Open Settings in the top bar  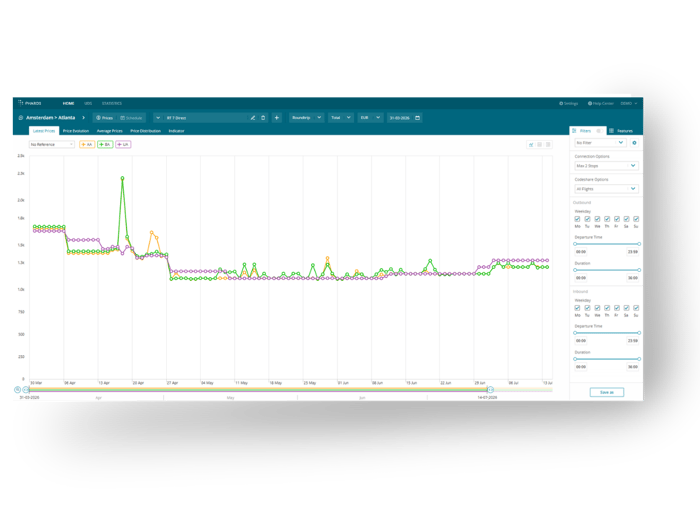pos(569,104)
